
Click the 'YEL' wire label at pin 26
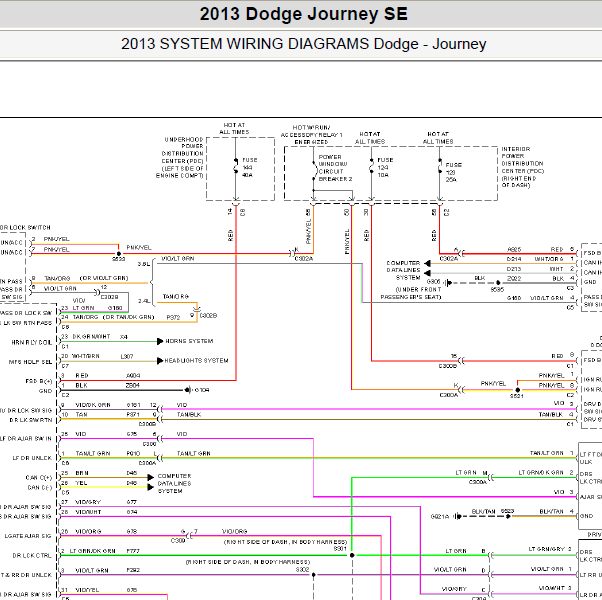(81, 483)
